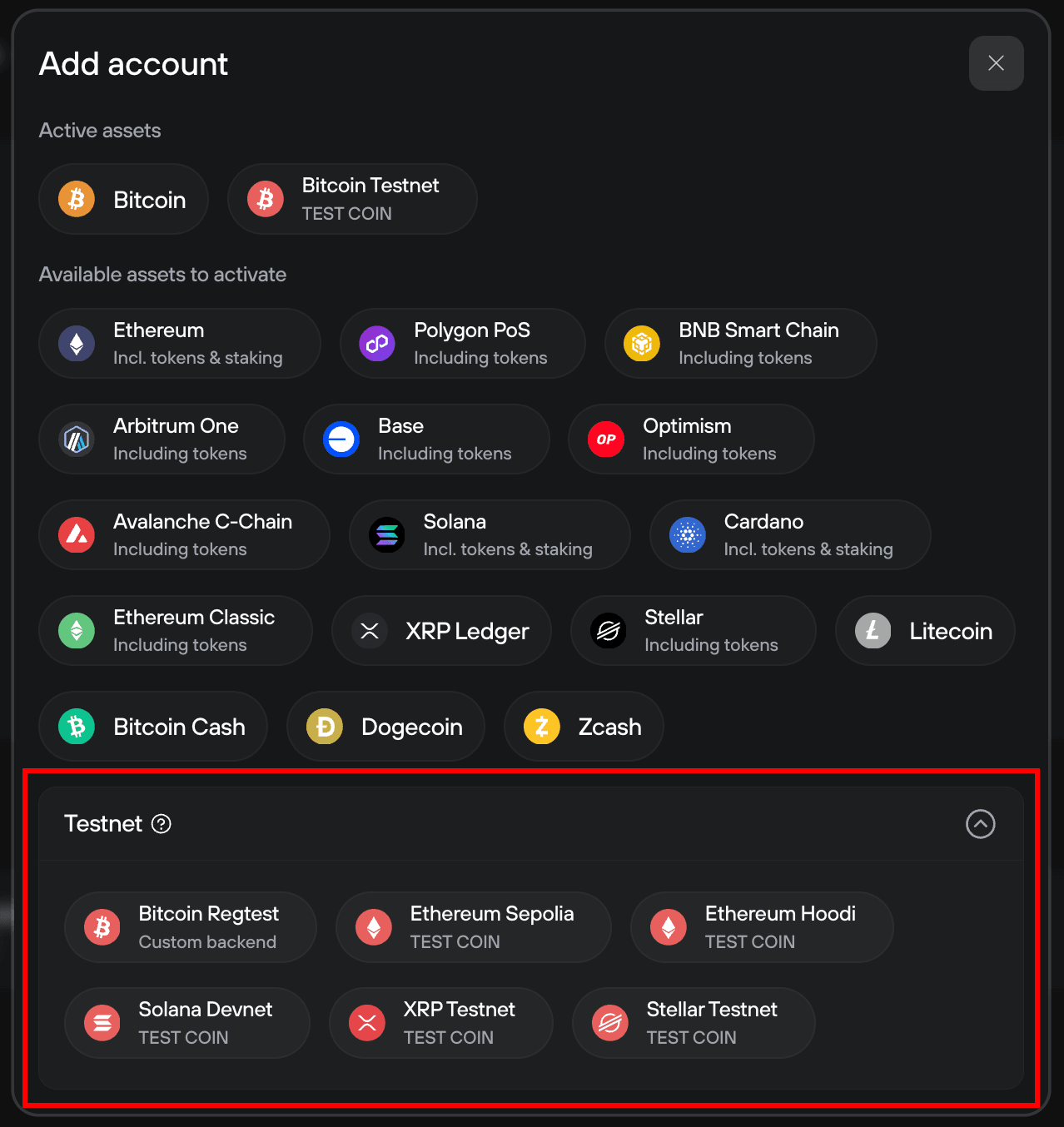1064x1127 pixels.
Task: Choose the XRP Testnet asset
Action: pyautogui.click(x=440, y=1023)
